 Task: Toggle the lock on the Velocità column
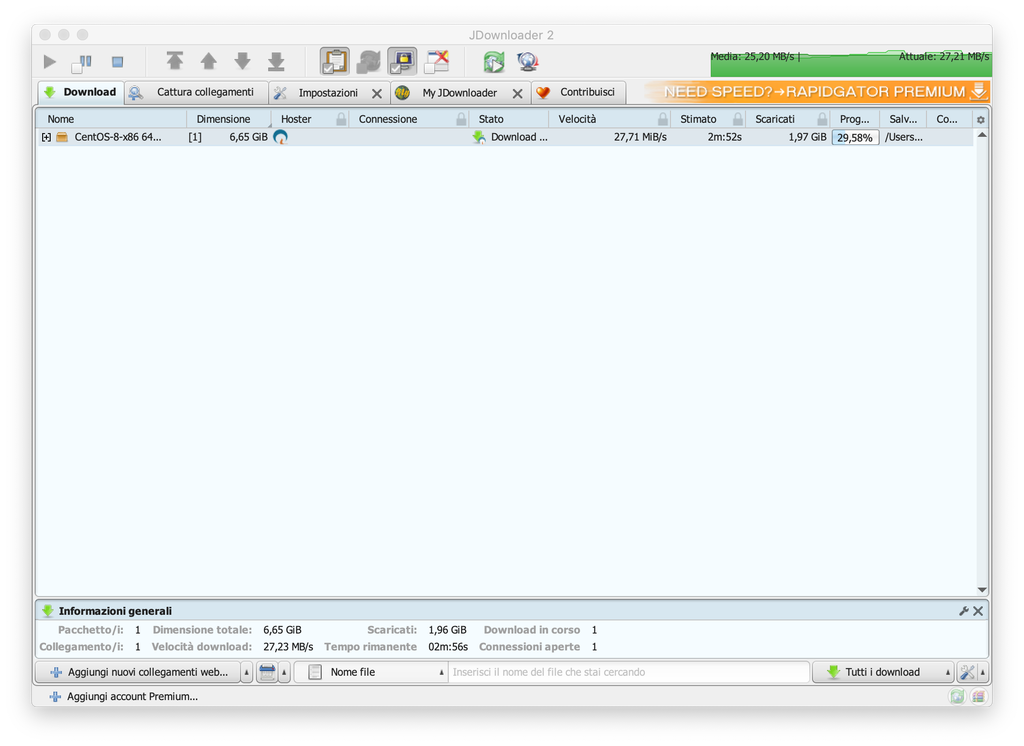[663, 119]
